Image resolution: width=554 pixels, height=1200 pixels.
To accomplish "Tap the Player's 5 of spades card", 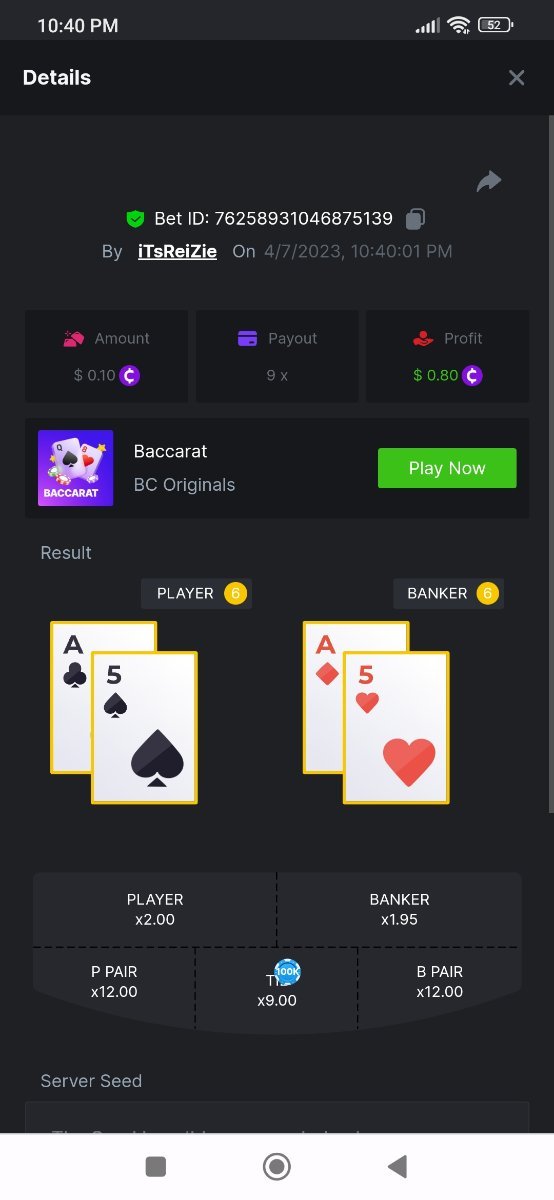I will tap(144, 727).
